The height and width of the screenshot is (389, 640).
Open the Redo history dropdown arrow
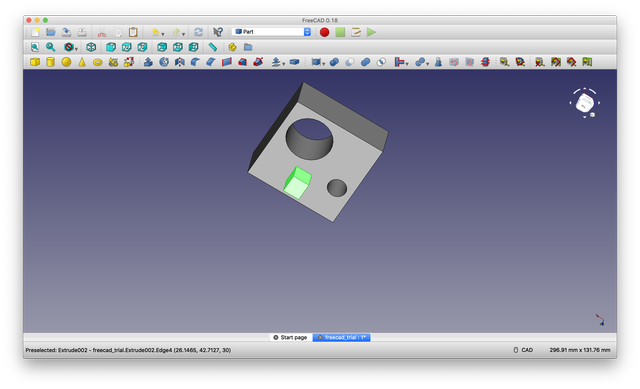[x=184, y=34]
